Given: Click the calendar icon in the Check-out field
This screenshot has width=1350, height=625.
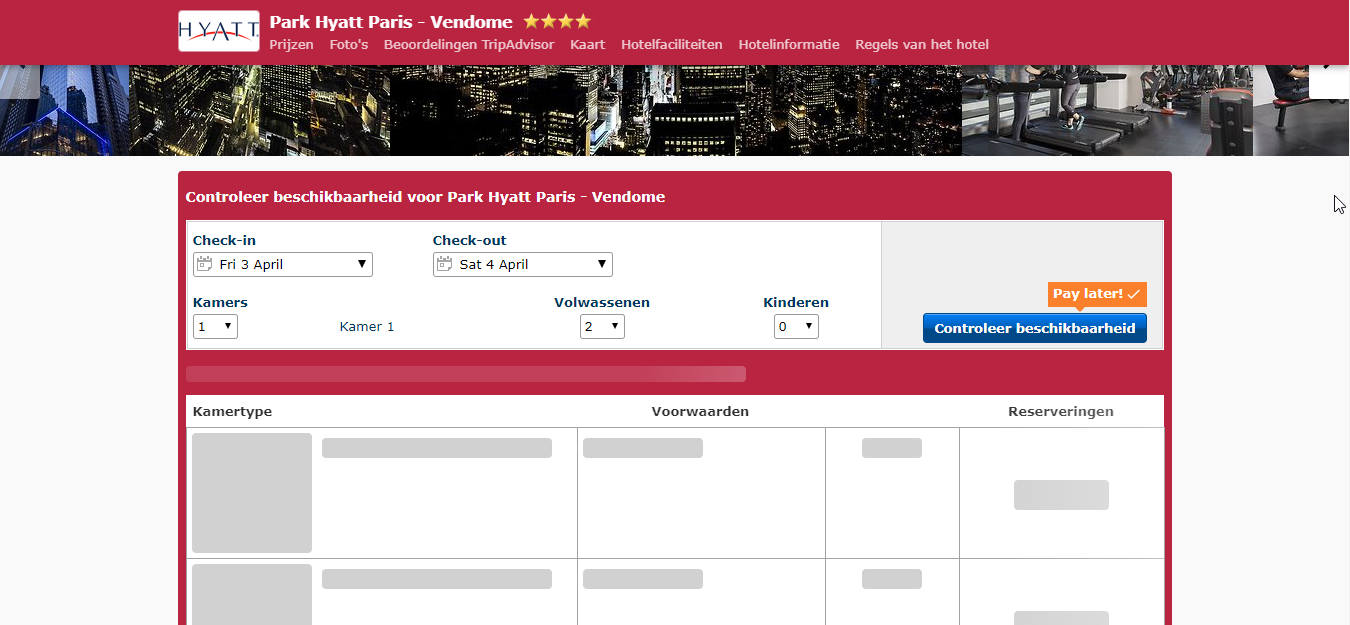Looking at the screenshot, I should pos(445,264).
